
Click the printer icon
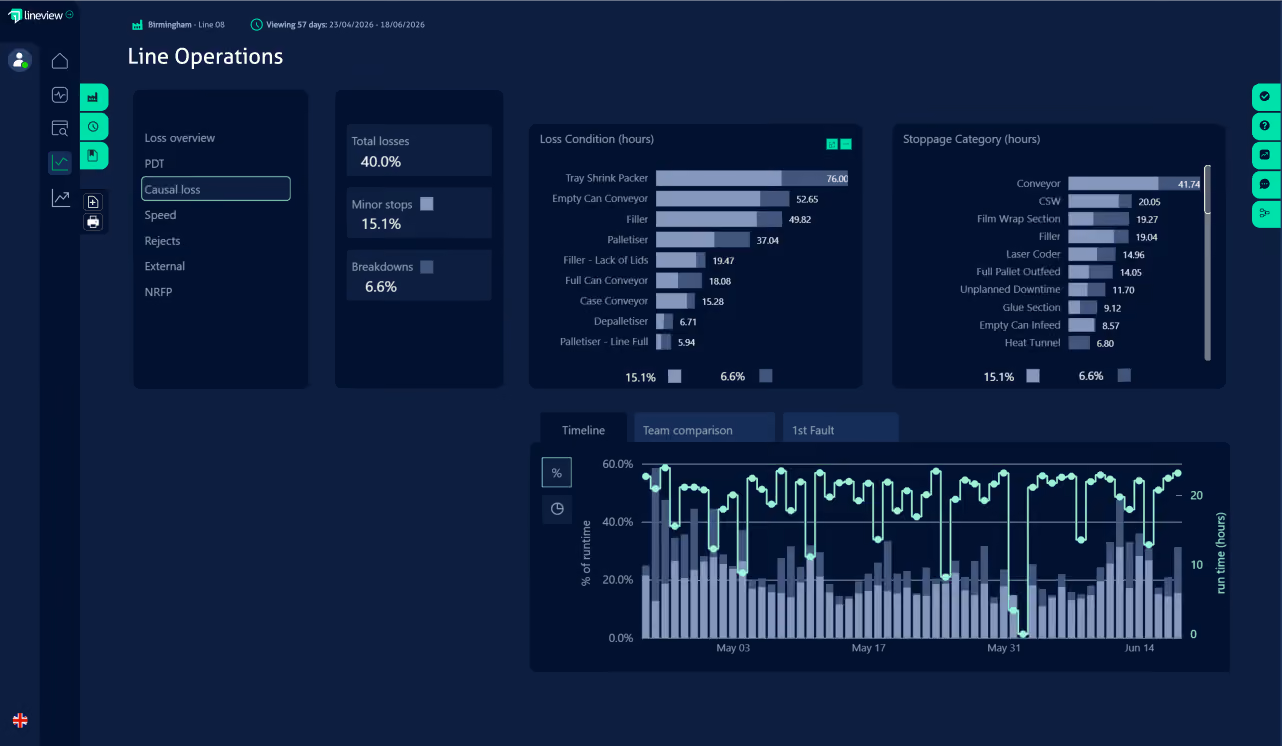(93, 222)
